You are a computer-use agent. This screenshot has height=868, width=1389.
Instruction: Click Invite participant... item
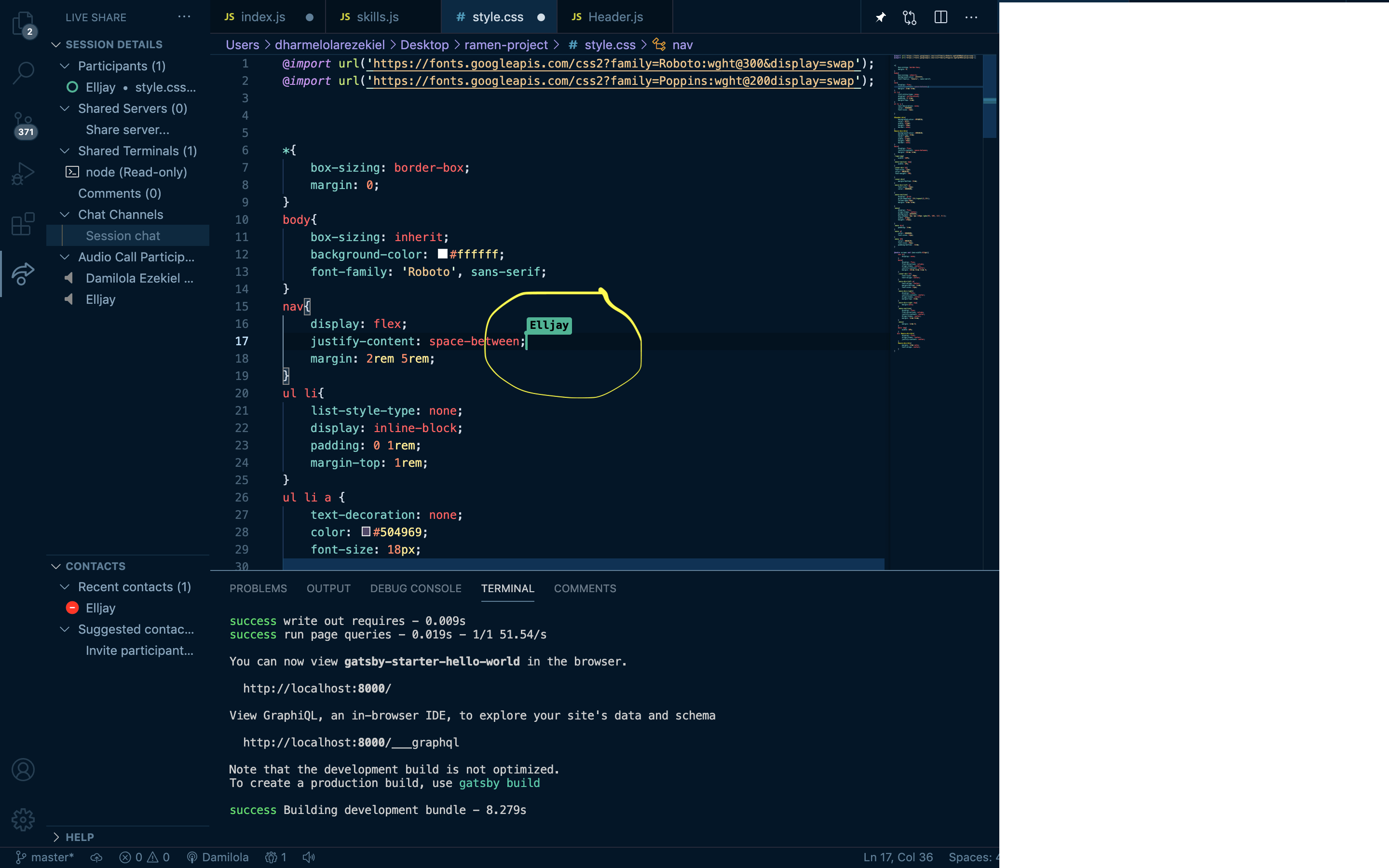(139, 651)
